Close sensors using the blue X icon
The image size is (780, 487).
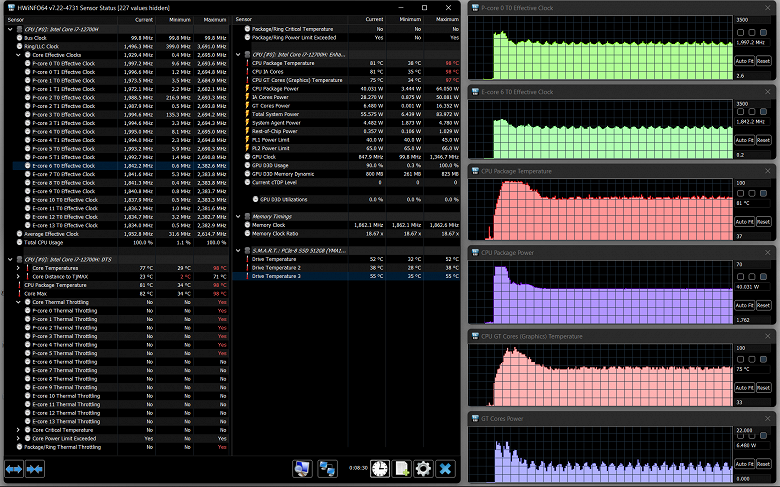pos(446,468)
